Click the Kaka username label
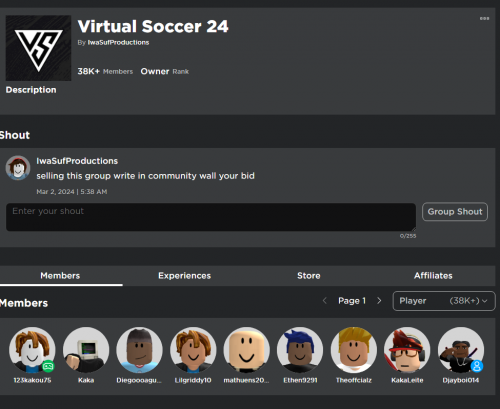The height and width of the screenshot is (409, 500). click(x=86, y=380)
